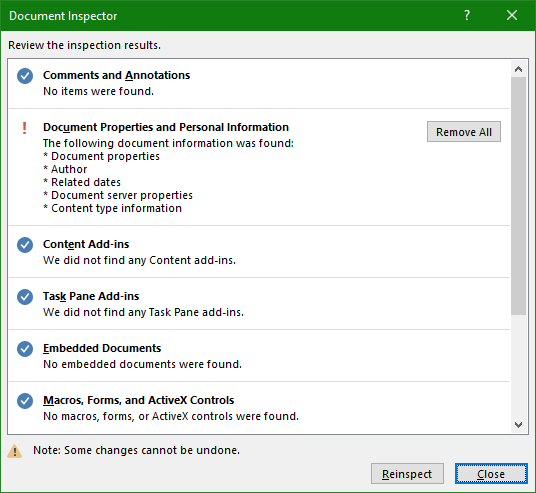This screenshot has width=536, height=493.
Task: Click the yellow warning triangle icon
Action: pos(14,451)
